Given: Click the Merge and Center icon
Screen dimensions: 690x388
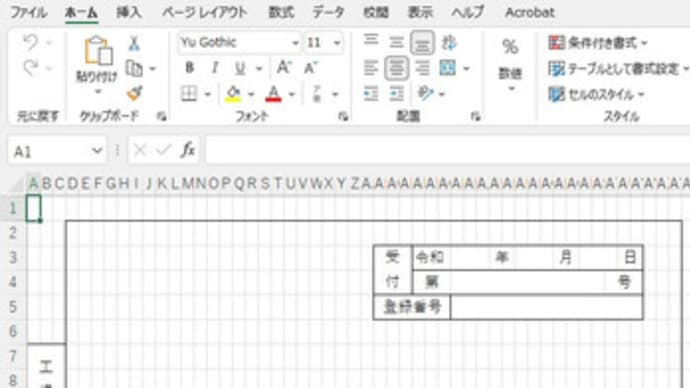Looking at the screenshot, I should (x=448, y=68).
